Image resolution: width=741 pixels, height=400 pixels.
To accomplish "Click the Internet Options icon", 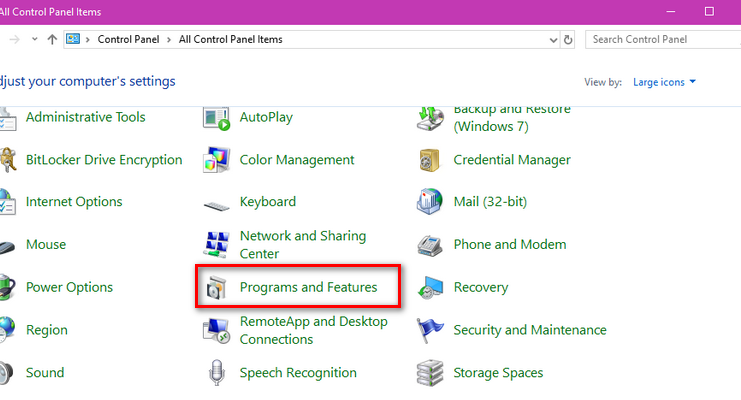I will pos(8,202).
